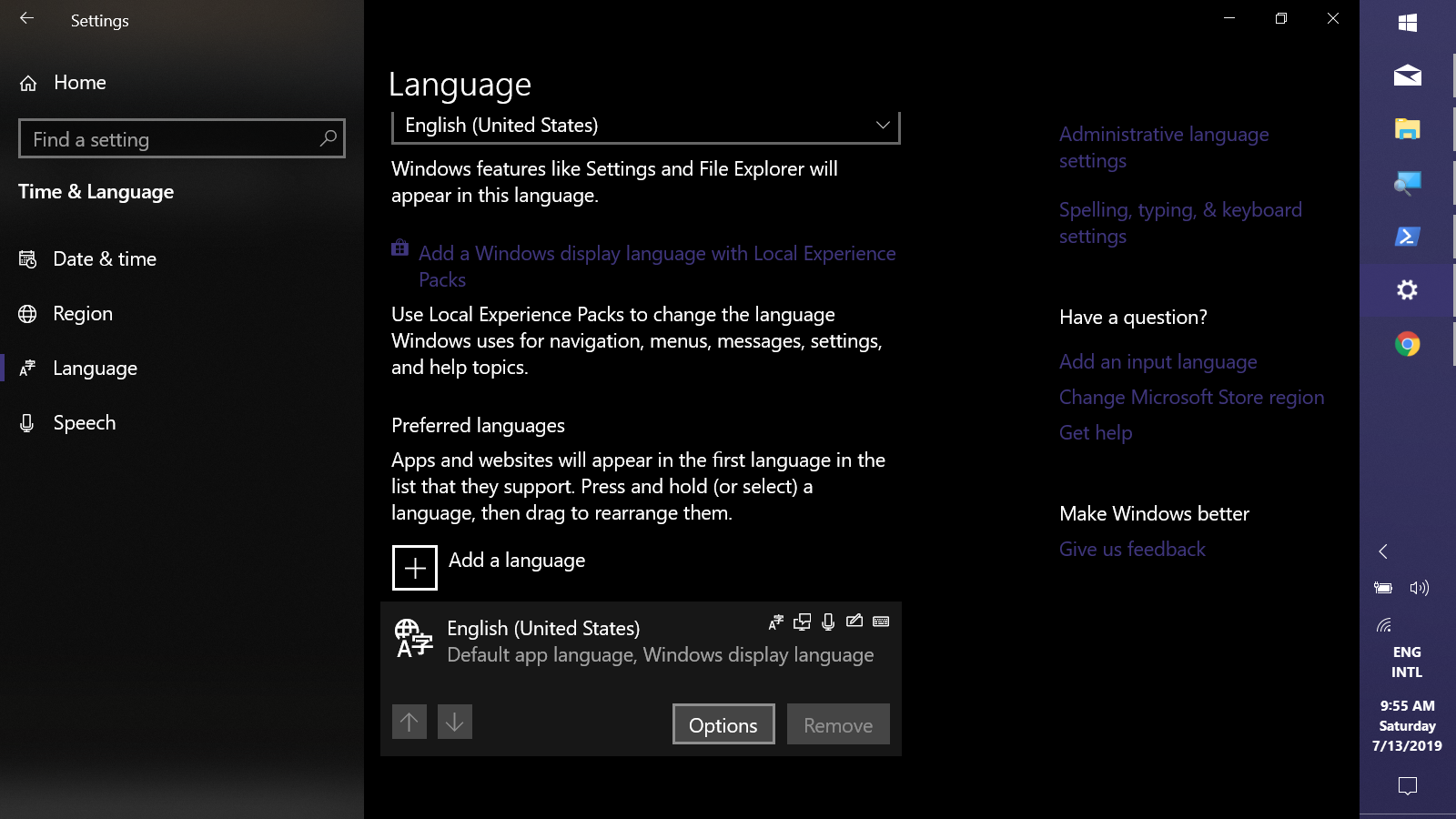The width and height of the screenshot is (1456, 819).
Task: Click the speech recognition microphone icon
Action: pos(828,622)
